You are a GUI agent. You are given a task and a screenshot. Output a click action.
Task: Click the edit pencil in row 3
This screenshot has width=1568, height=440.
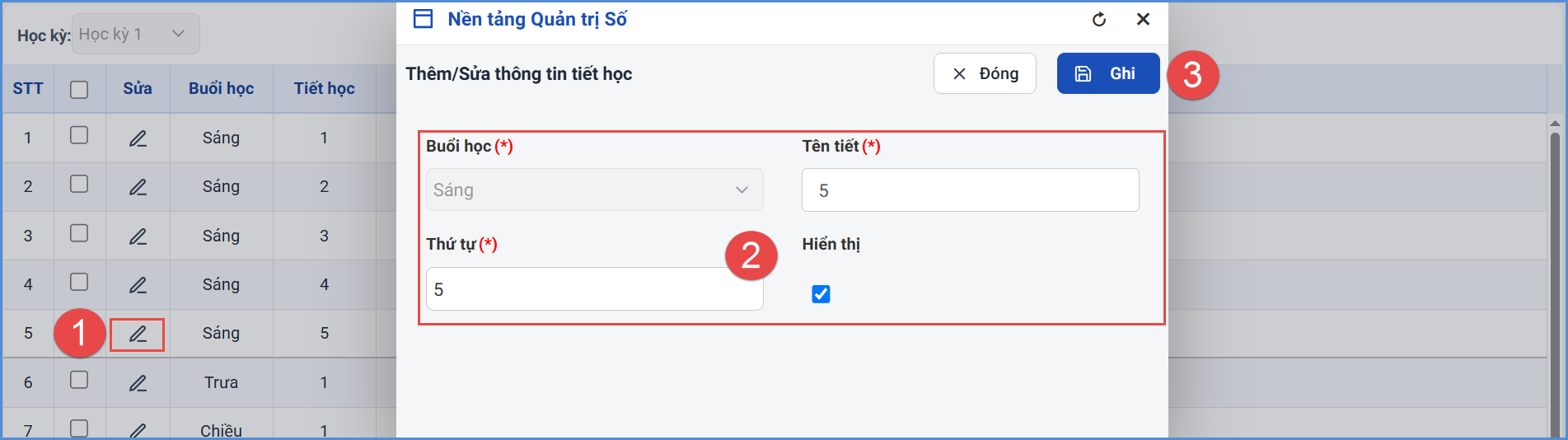tap(138, 236)
